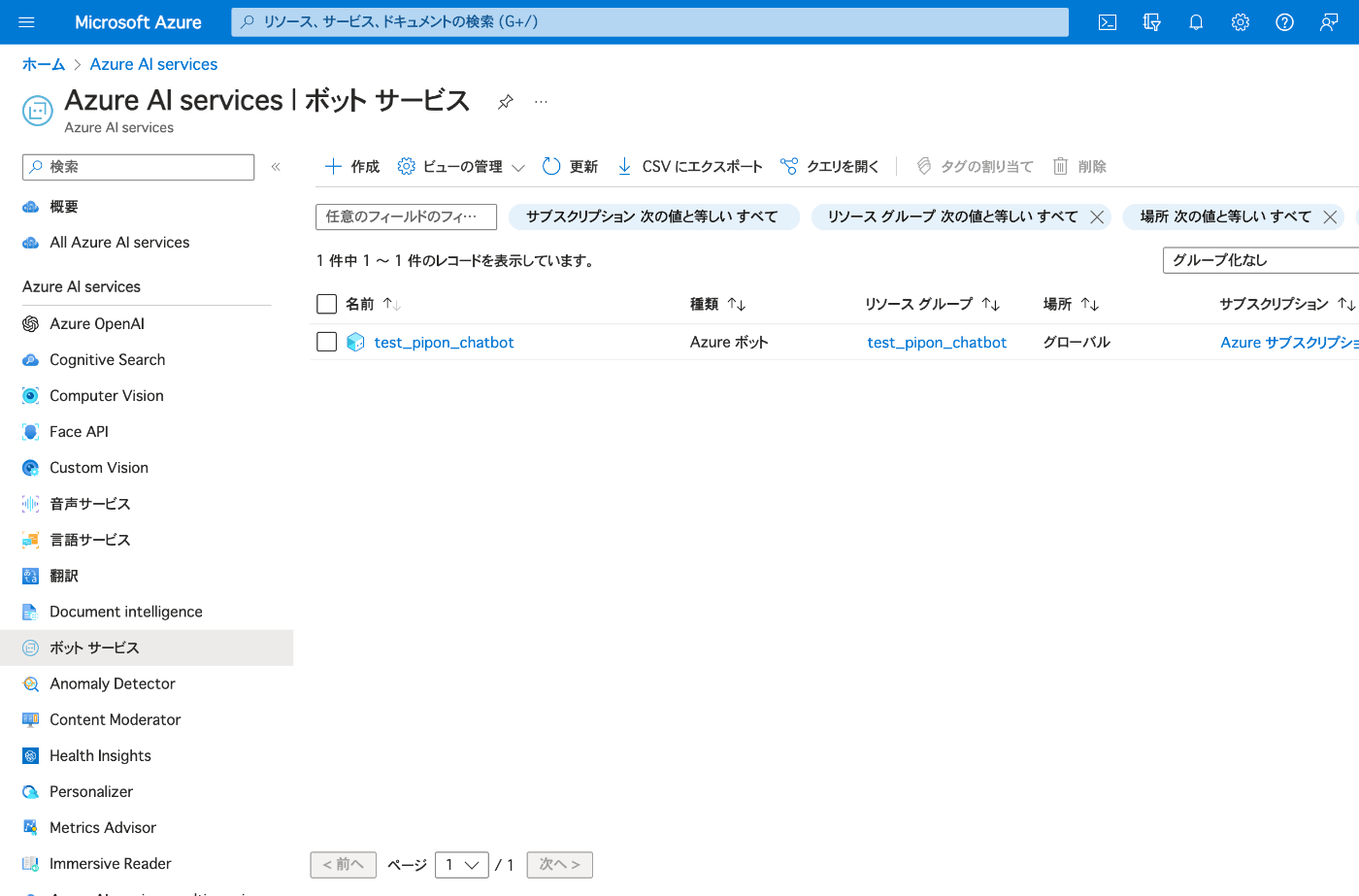Click the 作成 create button
The width and height of the screenshot is (1359, 896).
[x=351, y=167]
